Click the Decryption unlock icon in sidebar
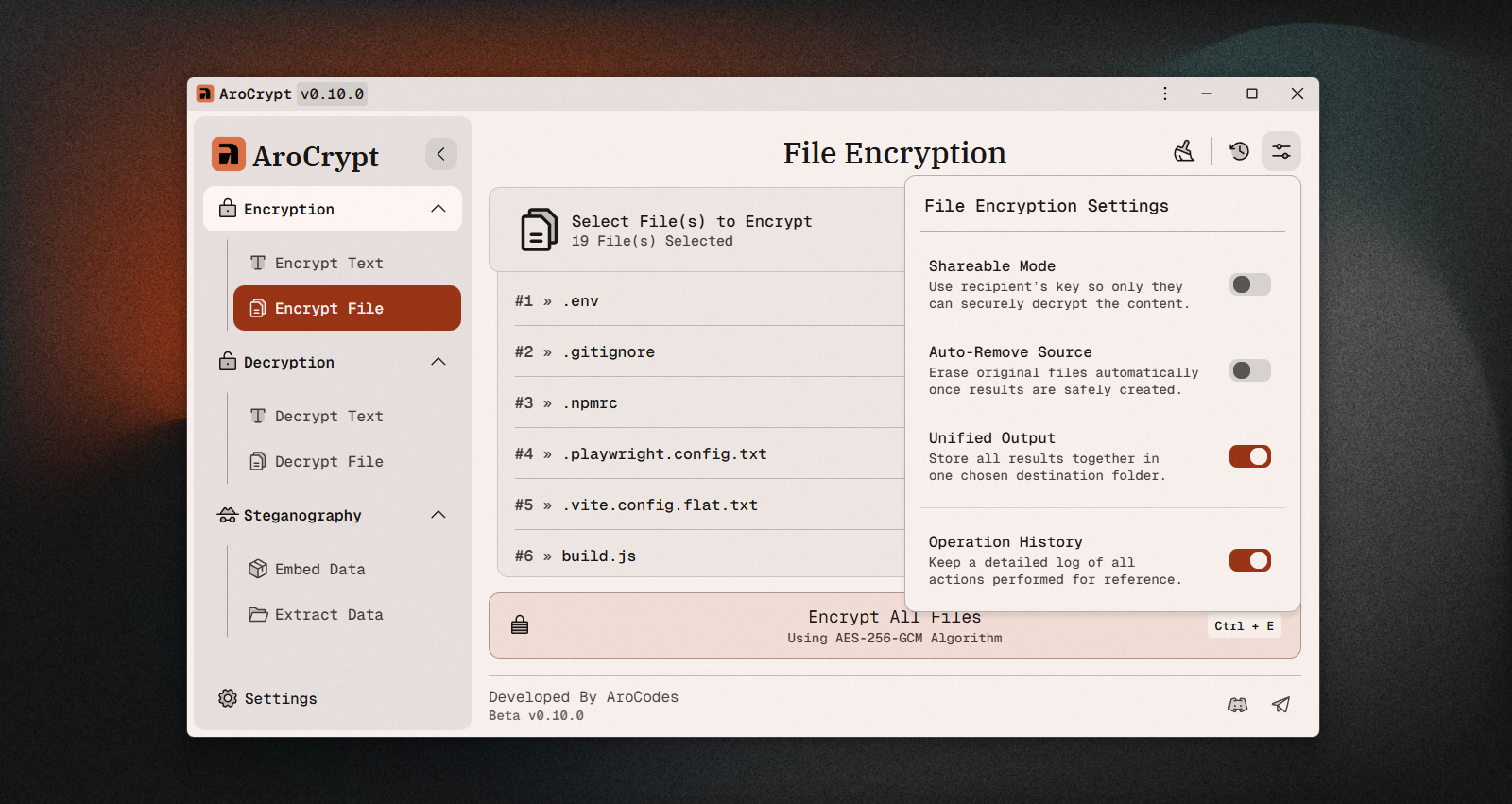Image resolution: width=1512 pixels, height=804 pixels. coord(228,362)
